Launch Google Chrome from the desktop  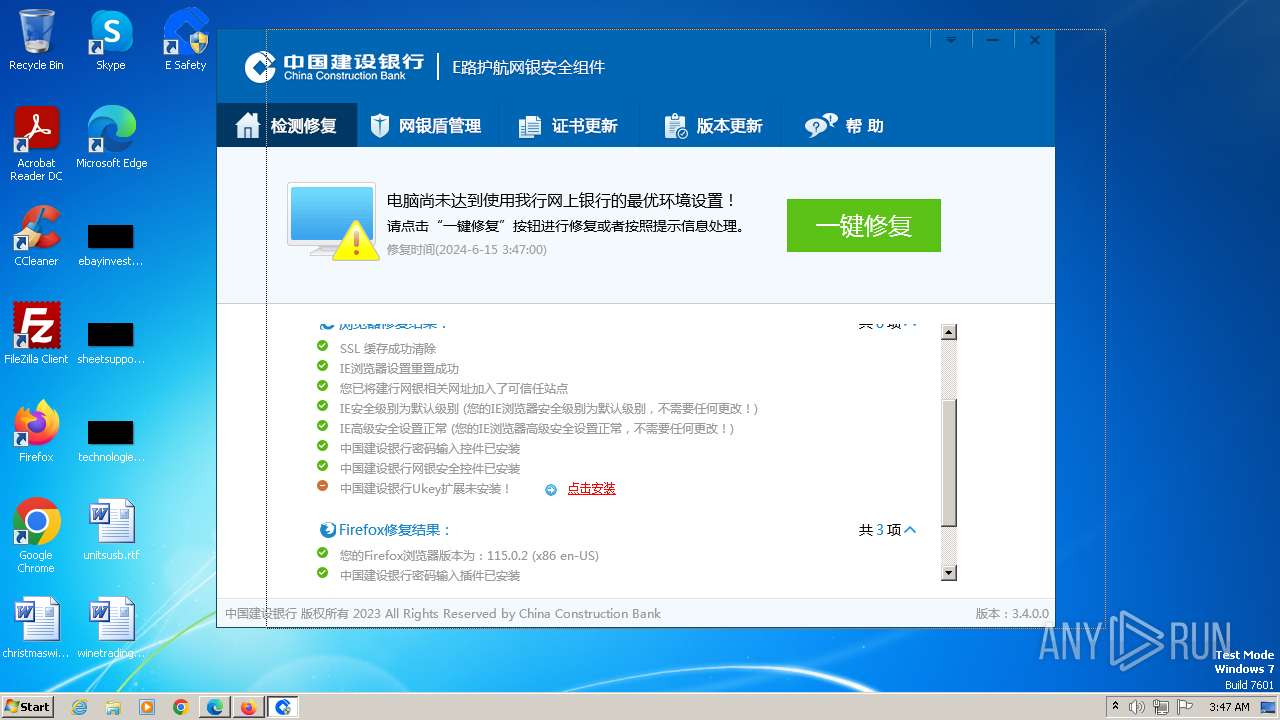pos(36,536)
